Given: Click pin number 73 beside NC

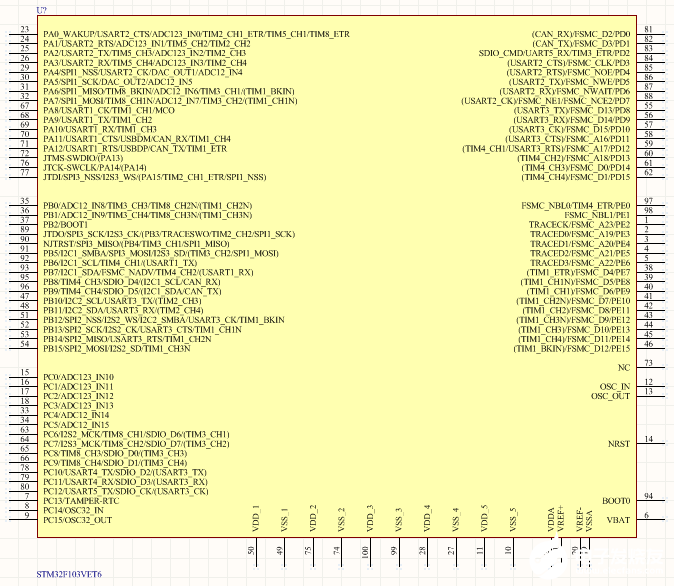Looking at the screenshot, I should 648,362.
